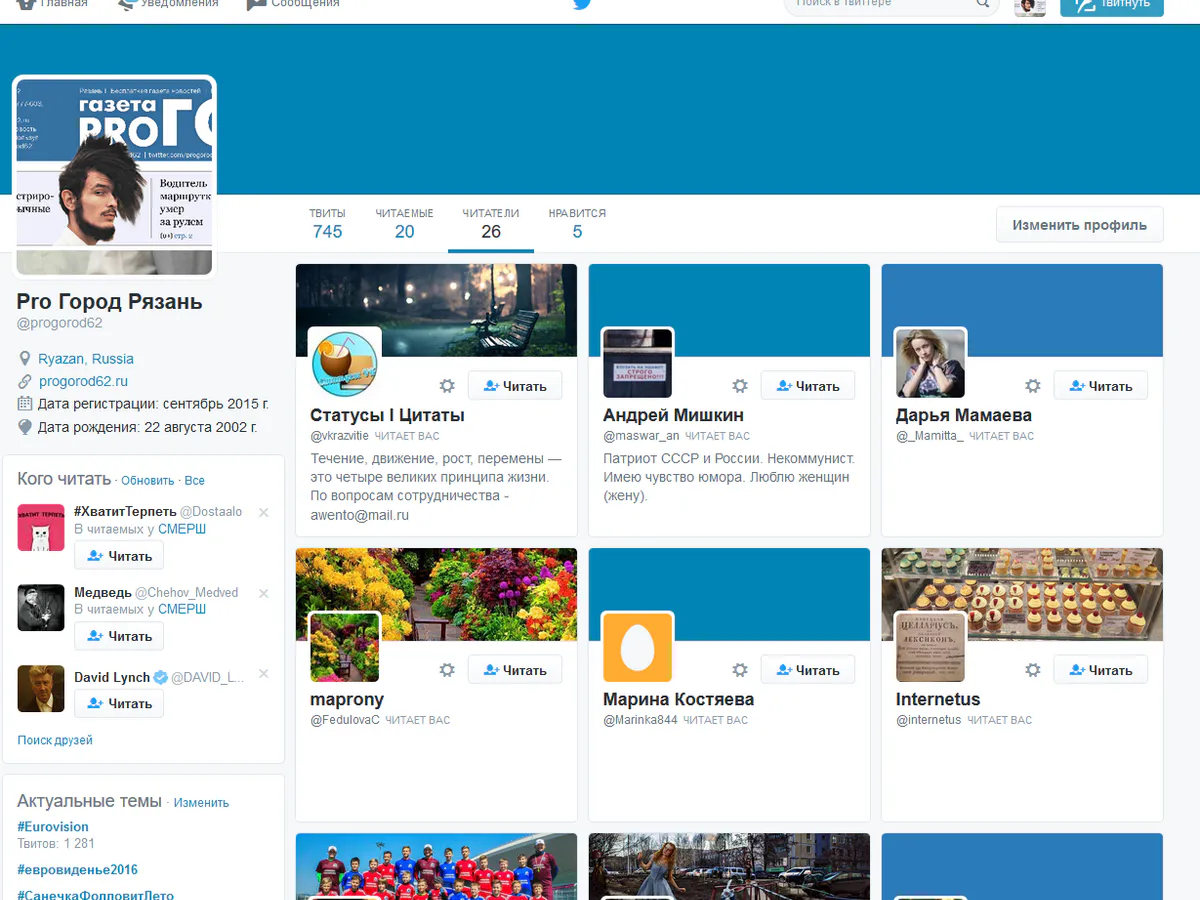Open Internetus profile name
The height and width of the screenshot is (900, 1200).
point(938,699)
